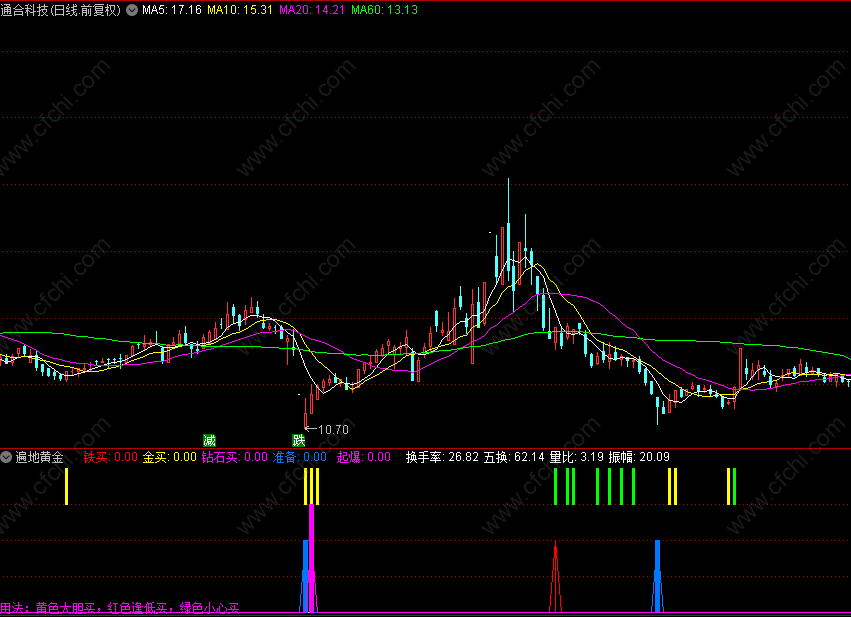Click the usage note 用法 text line
Viewport: 851px width, 617px height.
(119, 607)
